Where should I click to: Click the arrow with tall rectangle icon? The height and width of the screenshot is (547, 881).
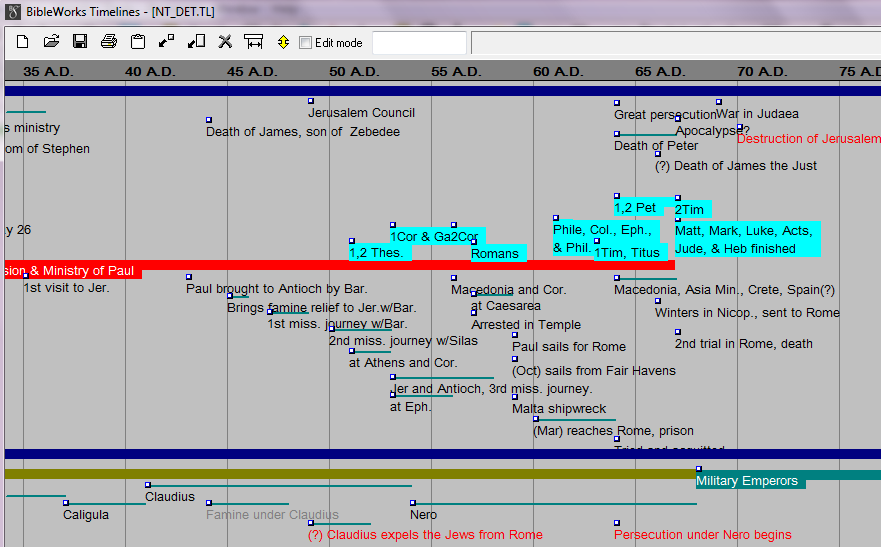click(196, 42)
